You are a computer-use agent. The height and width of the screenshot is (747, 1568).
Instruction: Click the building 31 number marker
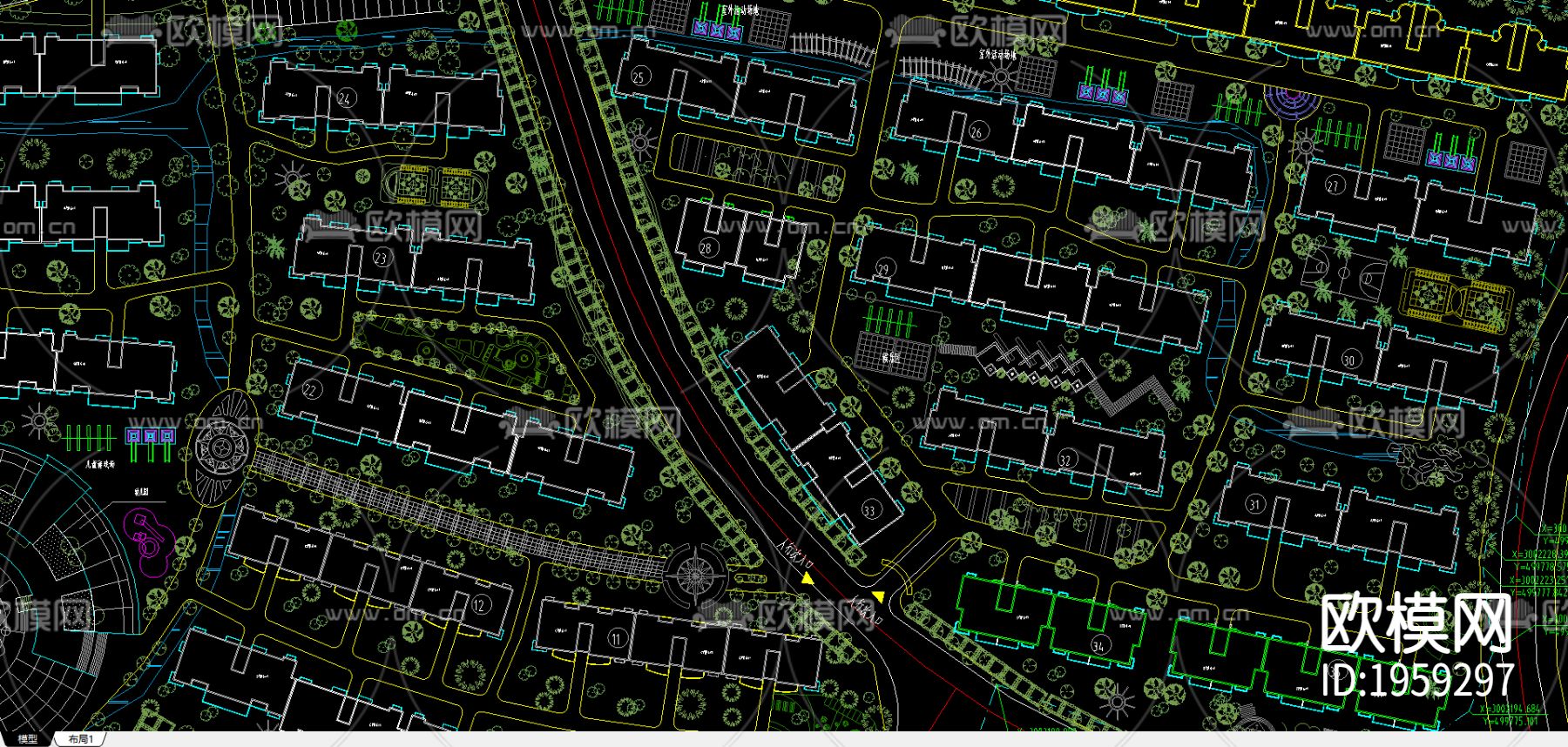(x=1254, y=504)
